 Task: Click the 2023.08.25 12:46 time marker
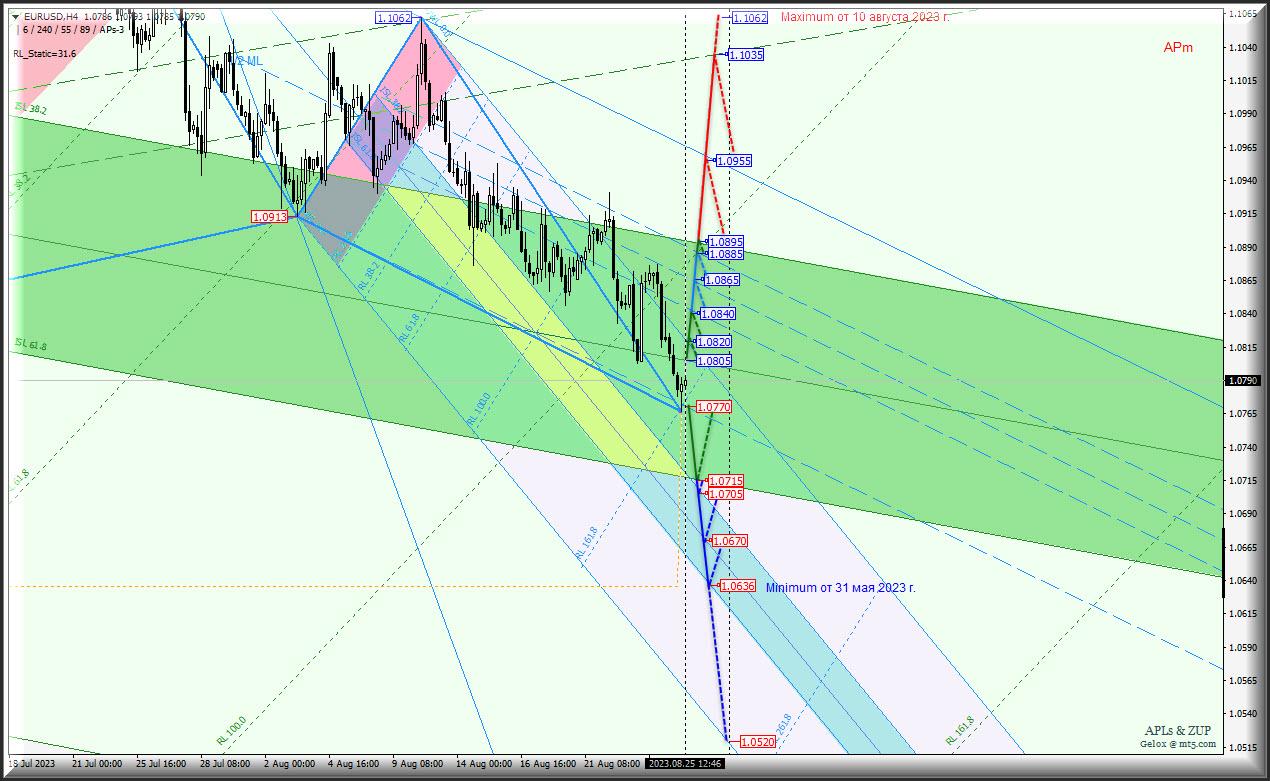tap(685, 763)
